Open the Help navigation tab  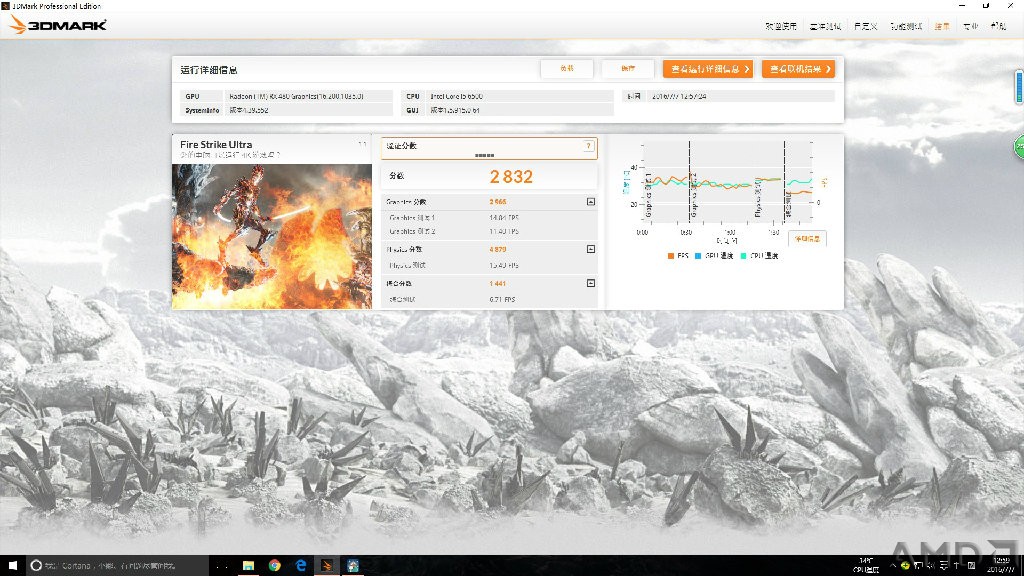point(998,26)
